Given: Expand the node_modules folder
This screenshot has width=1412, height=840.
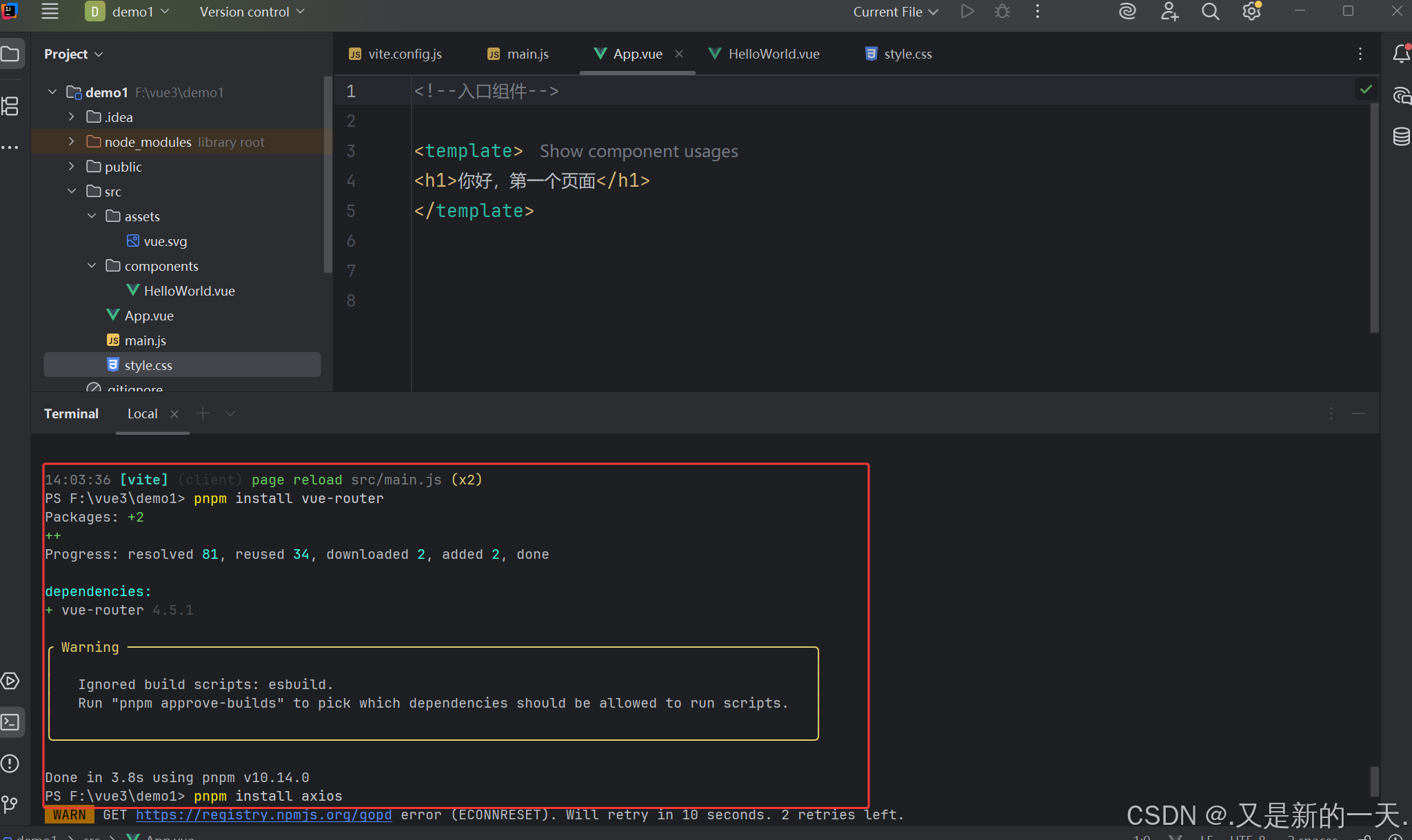Looking at the screenshot, I should 72,141.
